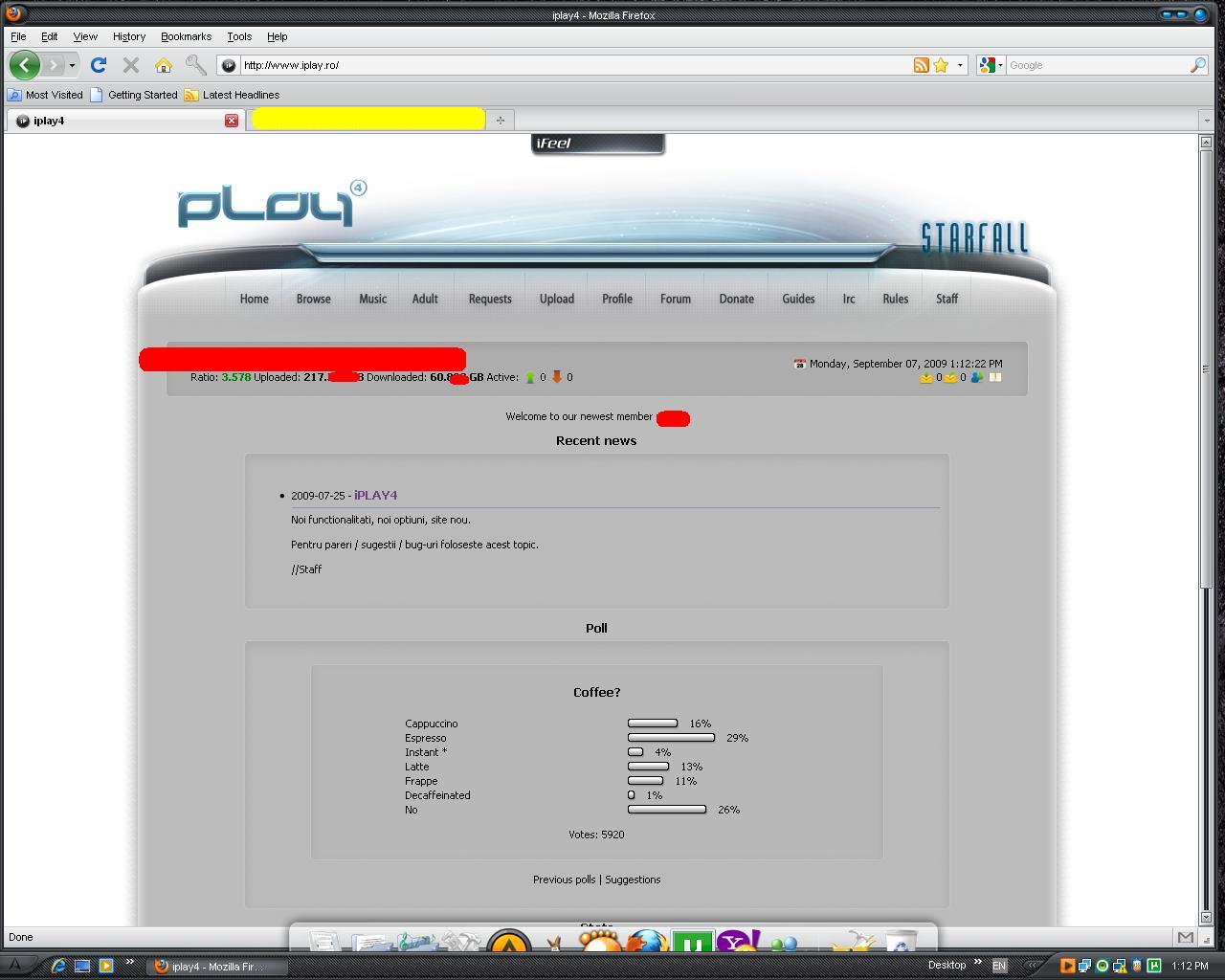Open the Guides page
This screenshot has width=1225, height=980.
[x=798, y=299]
